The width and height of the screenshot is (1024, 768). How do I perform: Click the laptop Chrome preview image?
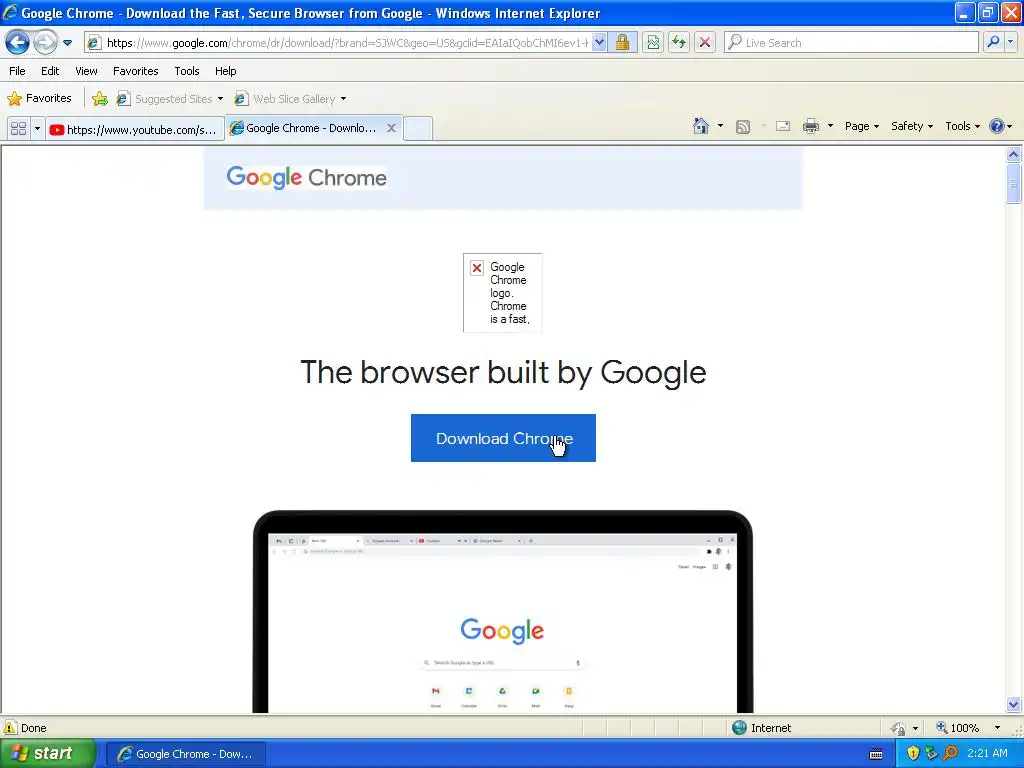click(x=503, y=611)
